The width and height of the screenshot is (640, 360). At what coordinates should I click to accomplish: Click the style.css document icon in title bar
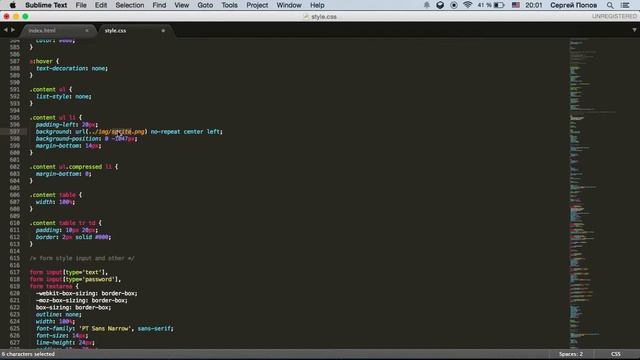[x=306, y=17]
